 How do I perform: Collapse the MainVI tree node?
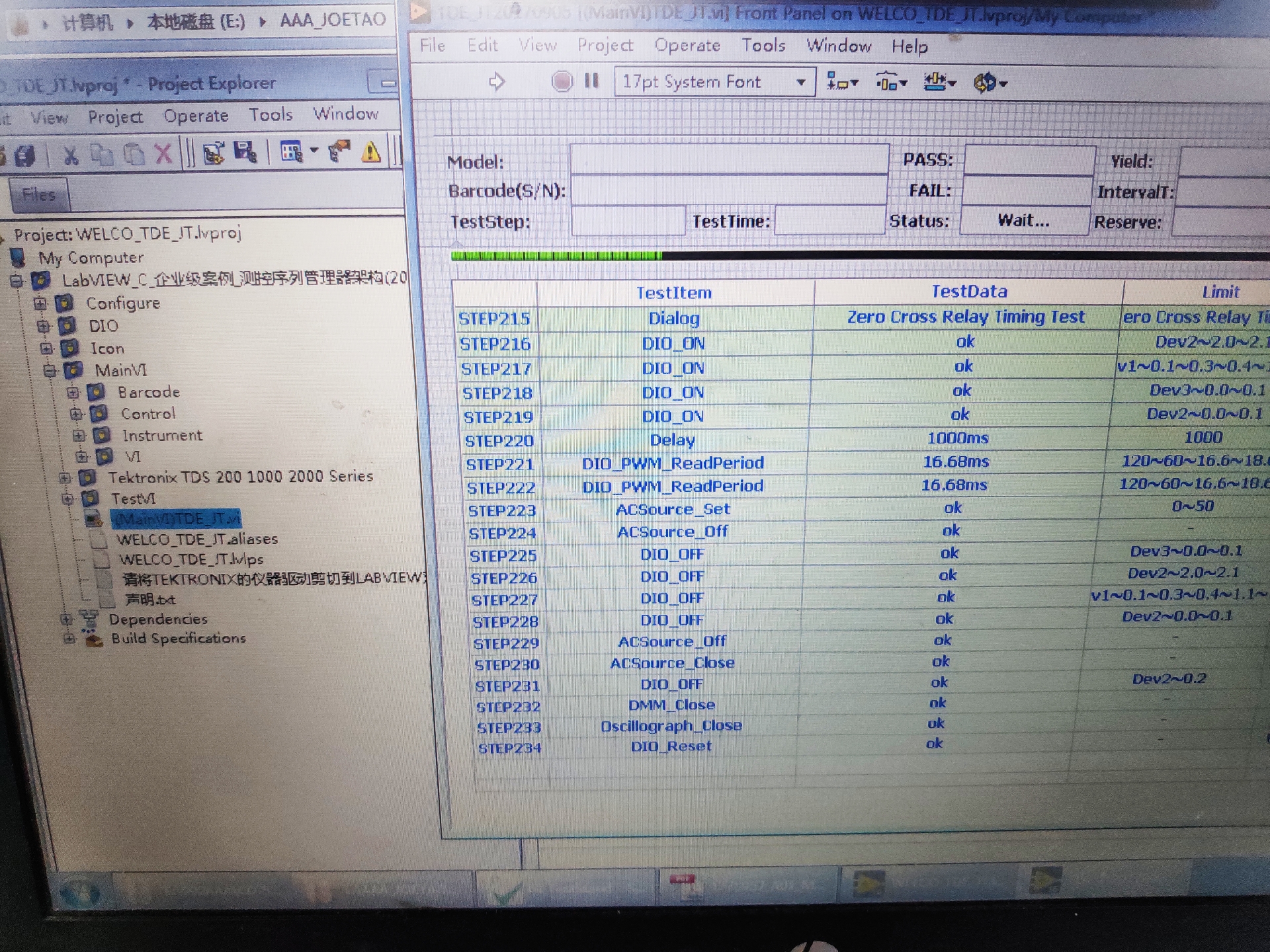click(x=50, y=370)
